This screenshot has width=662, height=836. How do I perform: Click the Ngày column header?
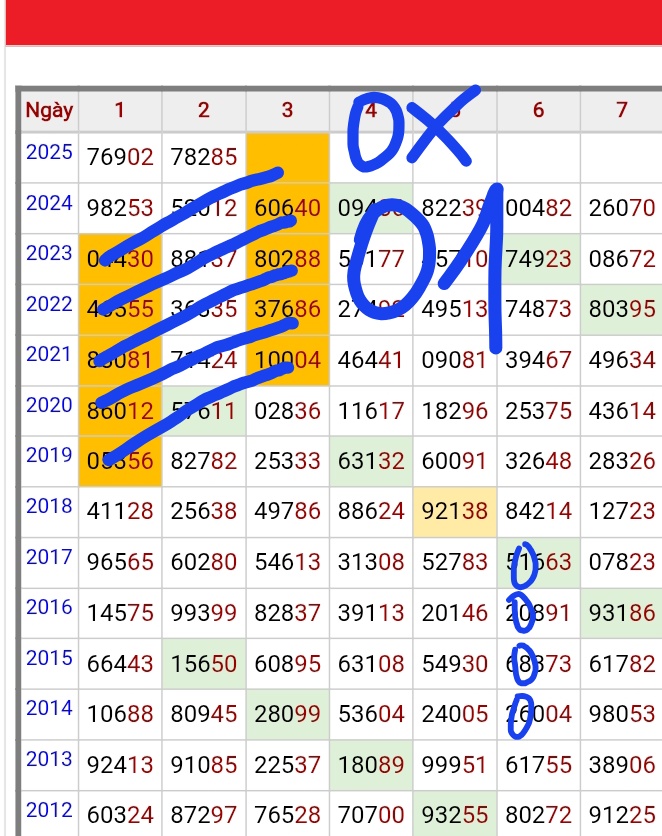[x=49, y=110]
